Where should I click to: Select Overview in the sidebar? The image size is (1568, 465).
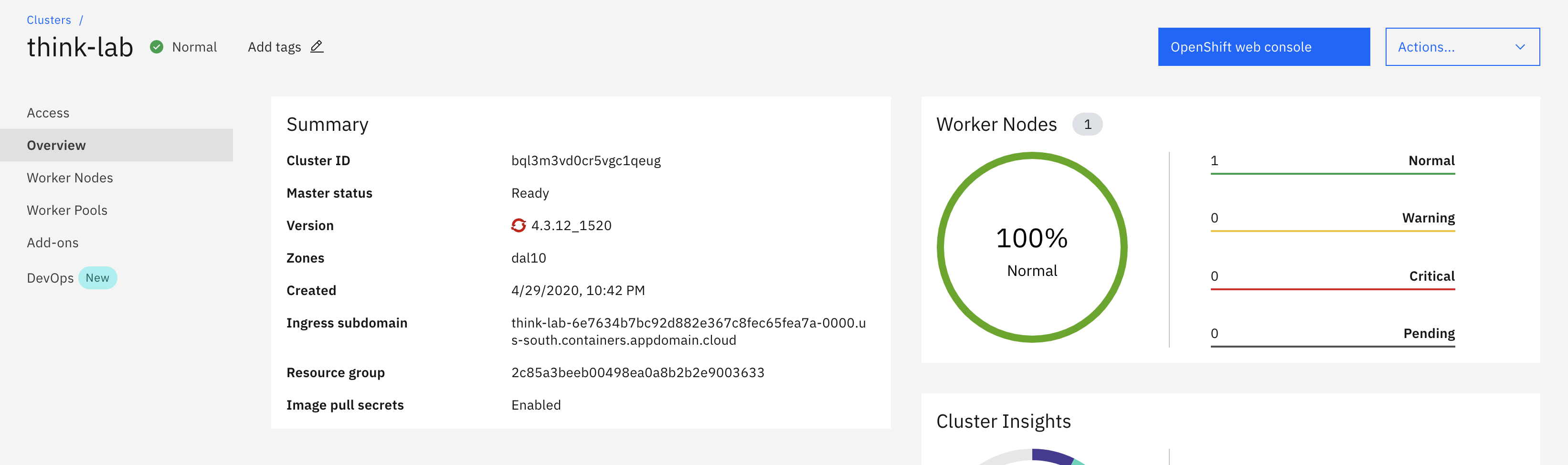[116, 145]
